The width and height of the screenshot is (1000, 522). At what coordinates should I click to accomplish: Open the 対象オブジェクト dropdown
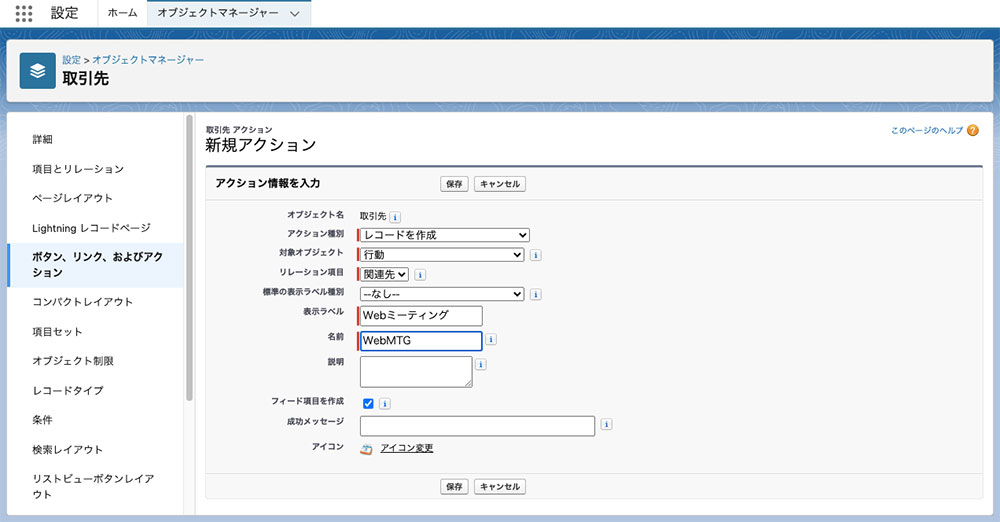click(x=442, y=255)
